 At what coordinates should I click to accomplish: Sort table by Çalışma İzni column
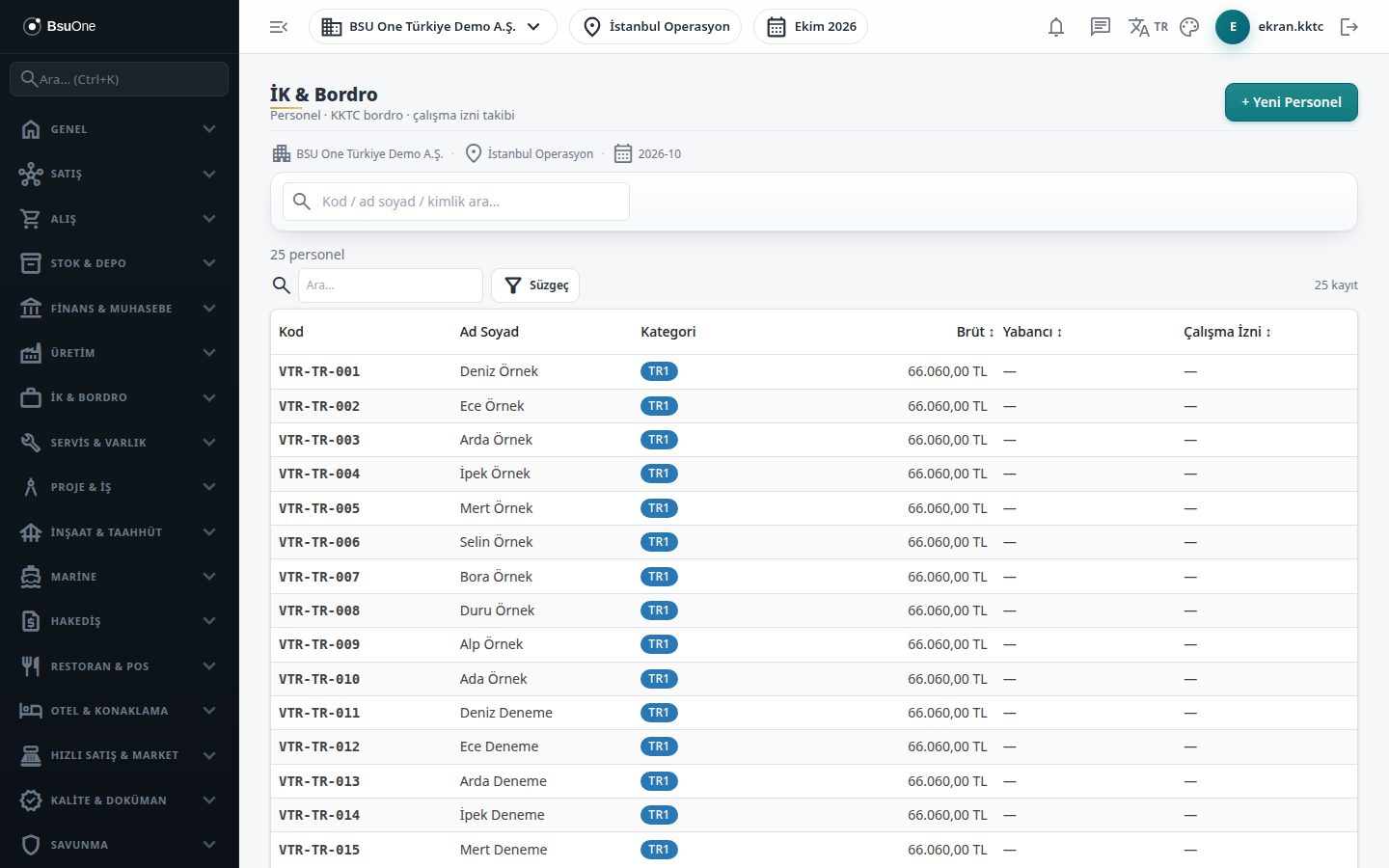(1227, 332)
